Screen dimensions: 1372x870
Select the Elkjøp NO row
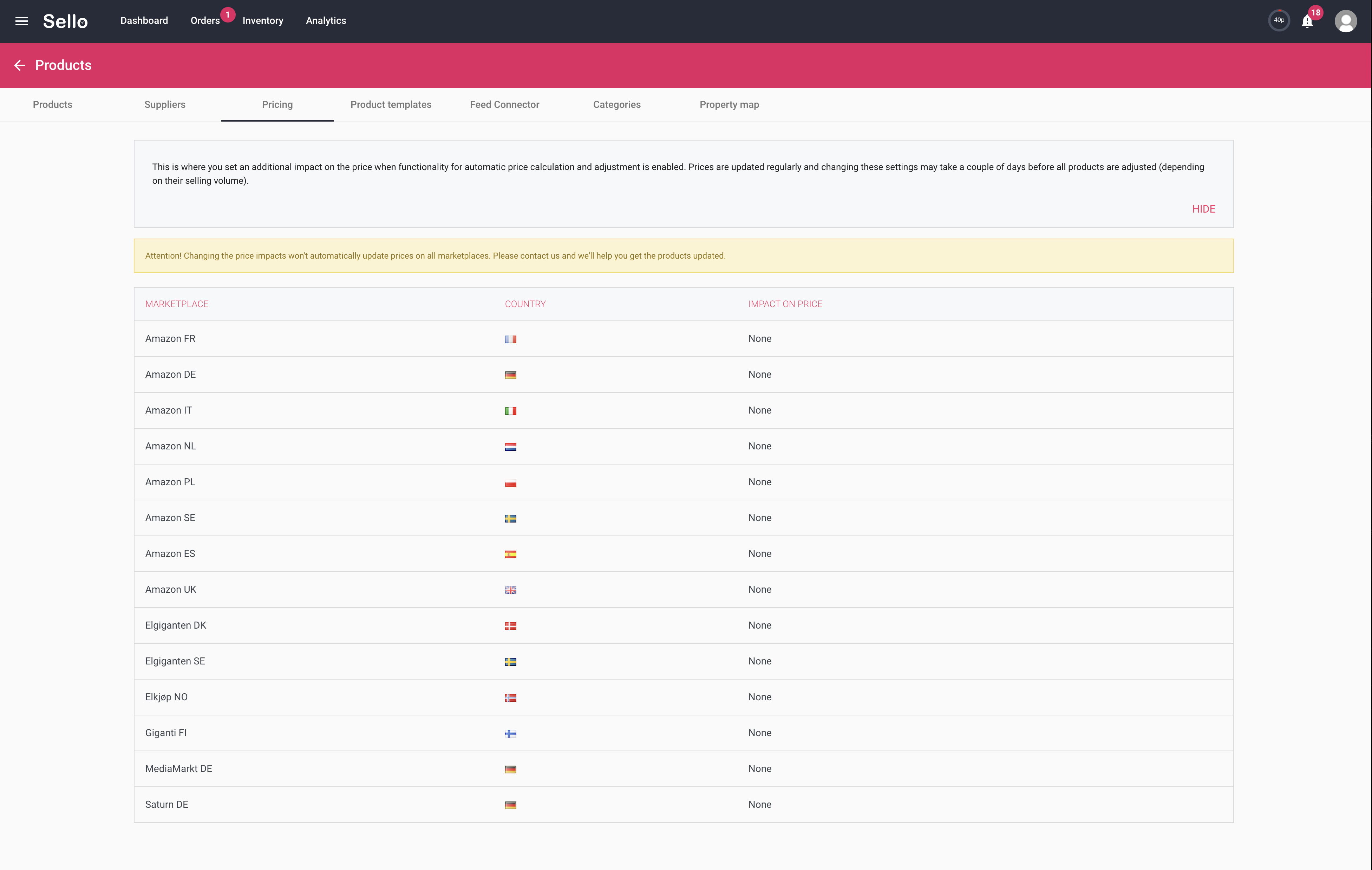[x=684, y=697]
